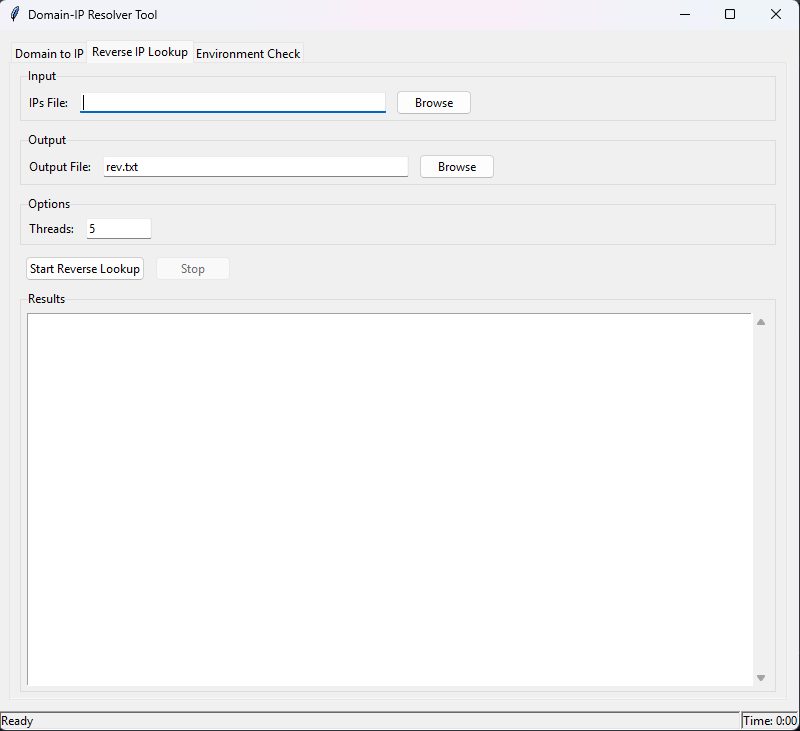Click the Results scrollbar up arrow
Image resolution: width=800 pixels, height=731 pixels.
pyautogui.click(x=761, y=322)
